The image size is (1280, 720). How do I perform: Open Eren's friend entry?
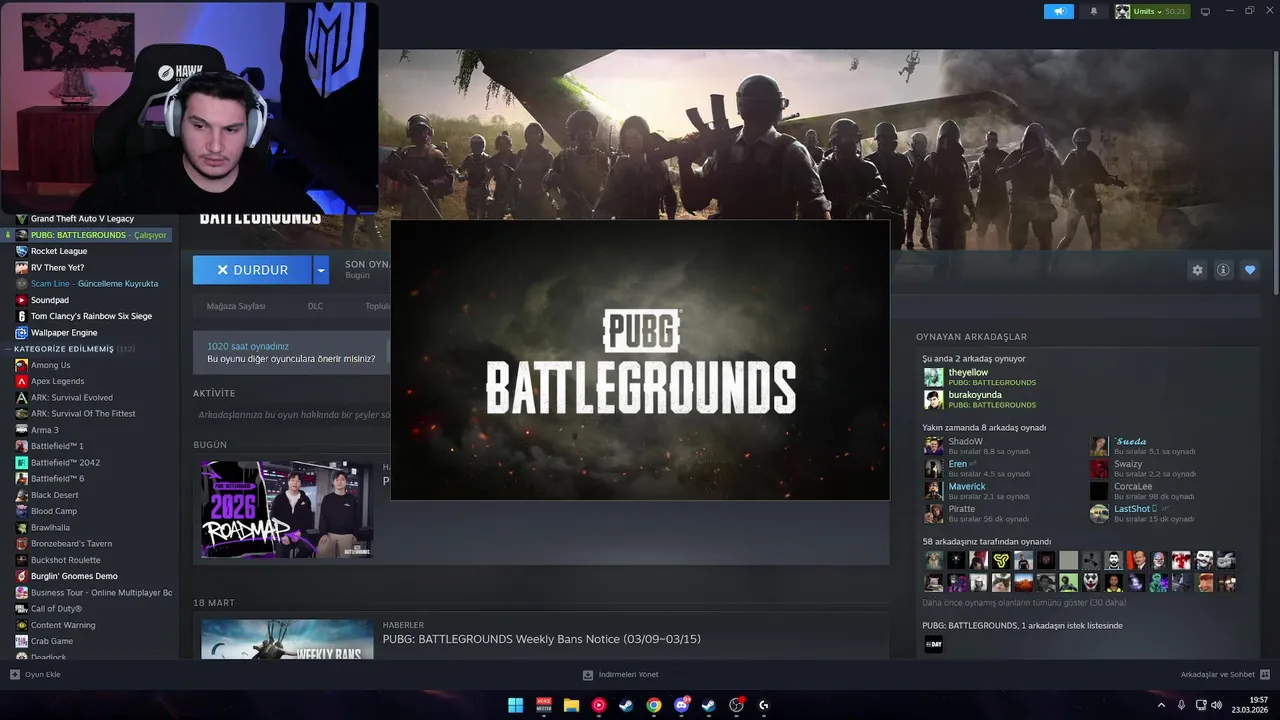[977, 468]
